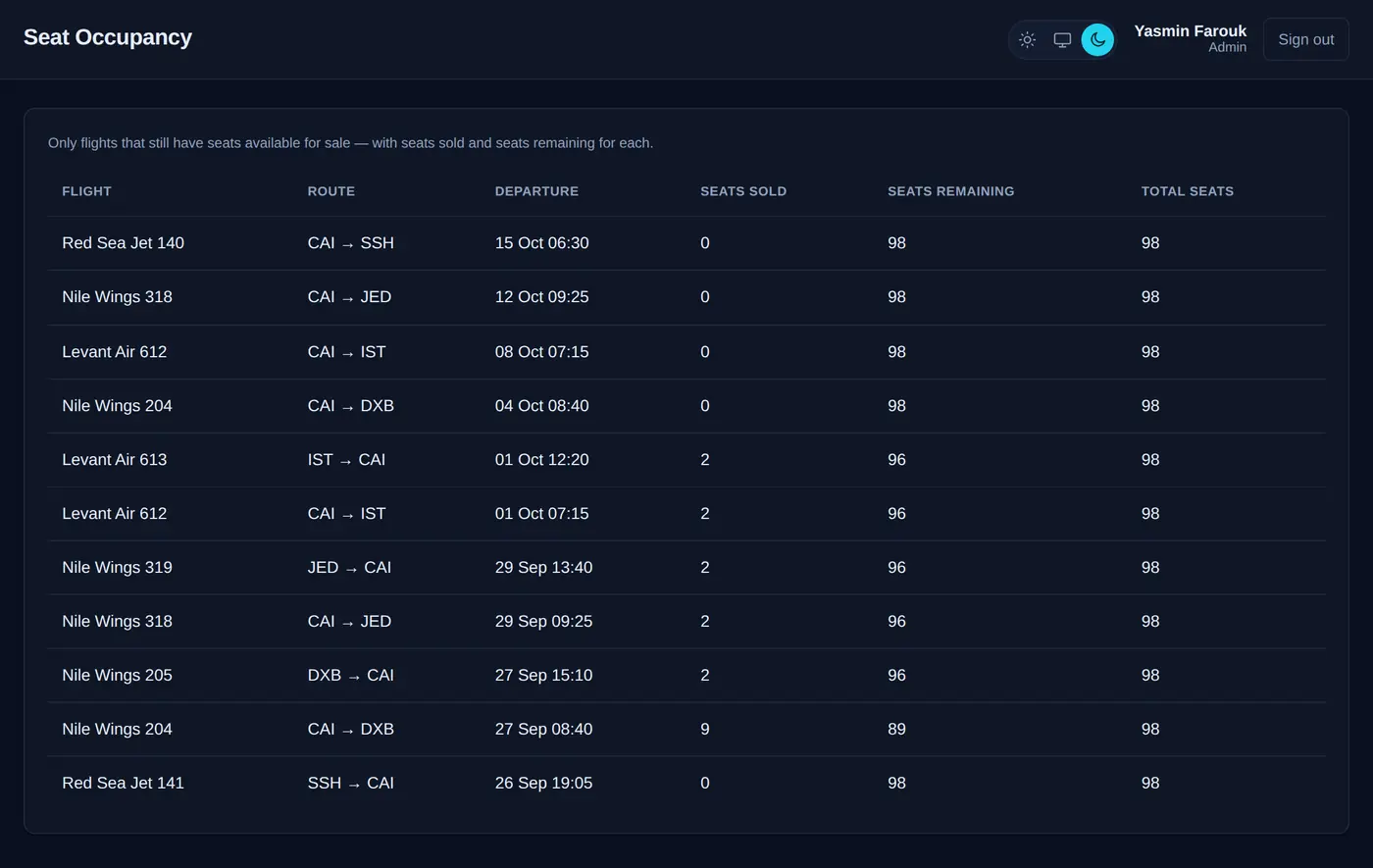The image size is (1373, 868).
Task: Select the "Red Sea Jet 140" flight cell
Action: pyautogui.click(x=123, y=243)
